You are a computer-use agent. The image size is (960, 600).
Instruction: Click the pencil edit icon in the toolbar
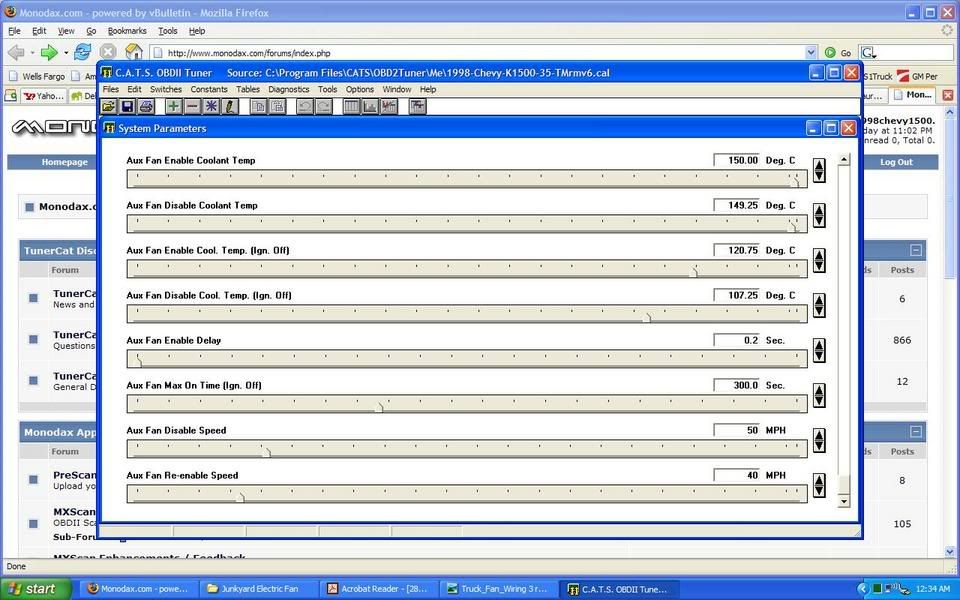click(230, 107)
